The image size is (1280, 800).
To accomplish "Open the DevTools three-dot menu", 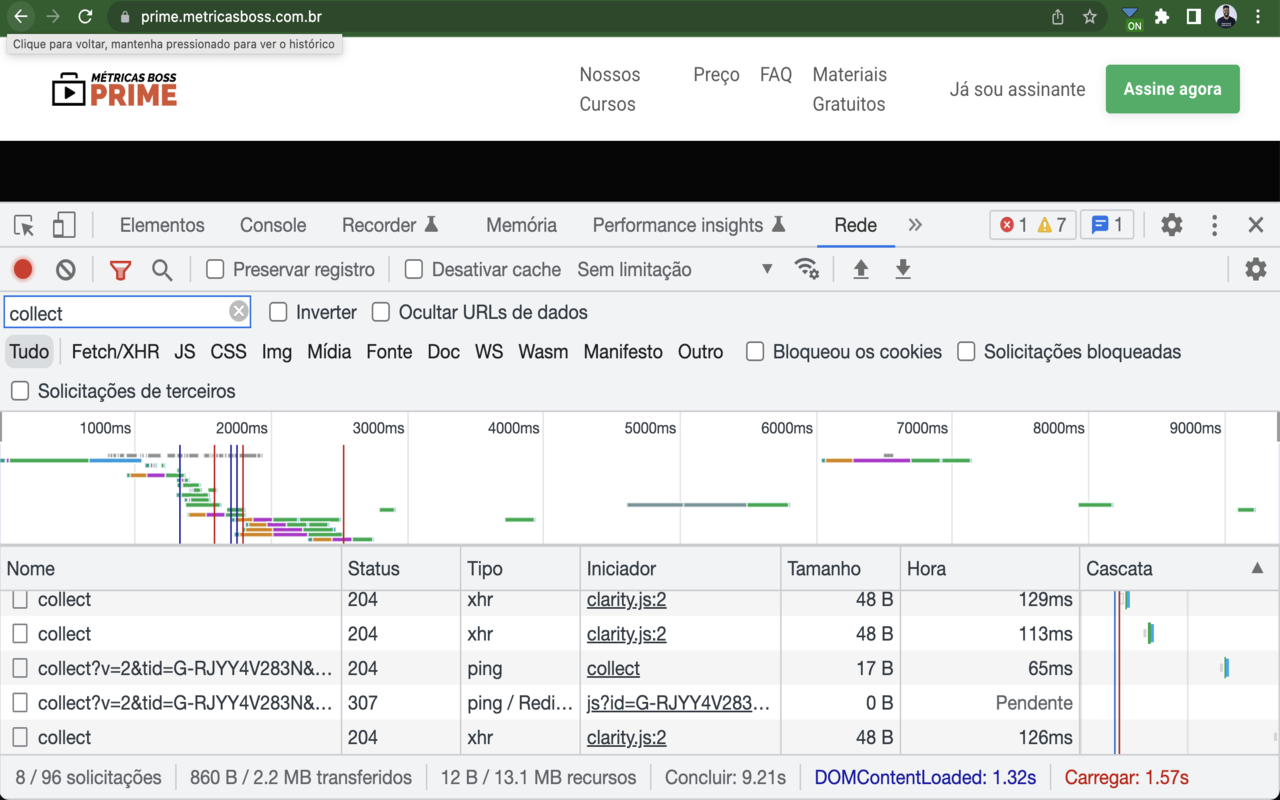I will (1213, 225).
